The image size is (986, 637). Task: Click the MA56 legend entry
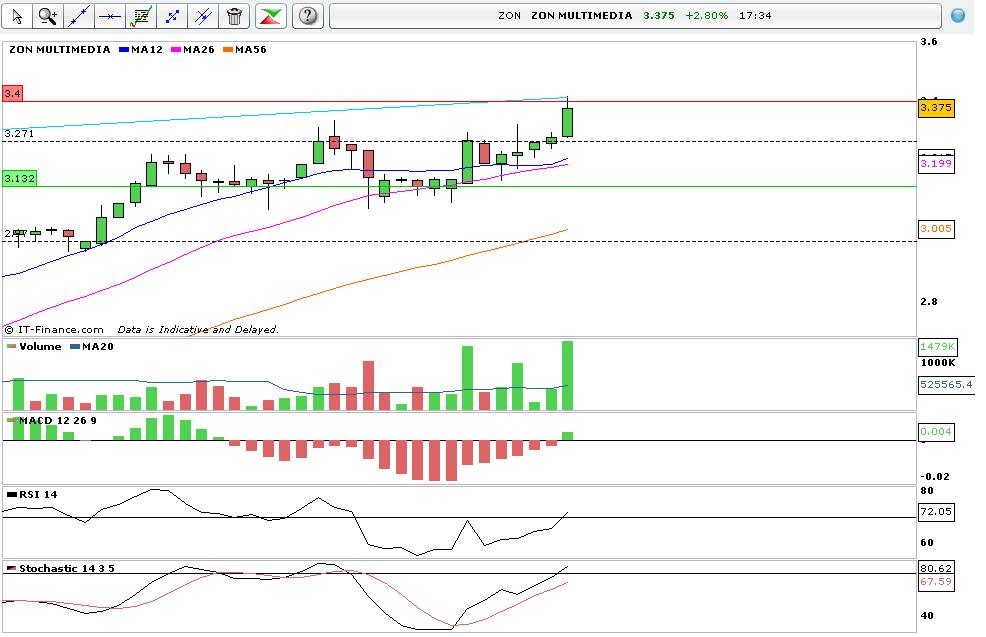[245, 50]
